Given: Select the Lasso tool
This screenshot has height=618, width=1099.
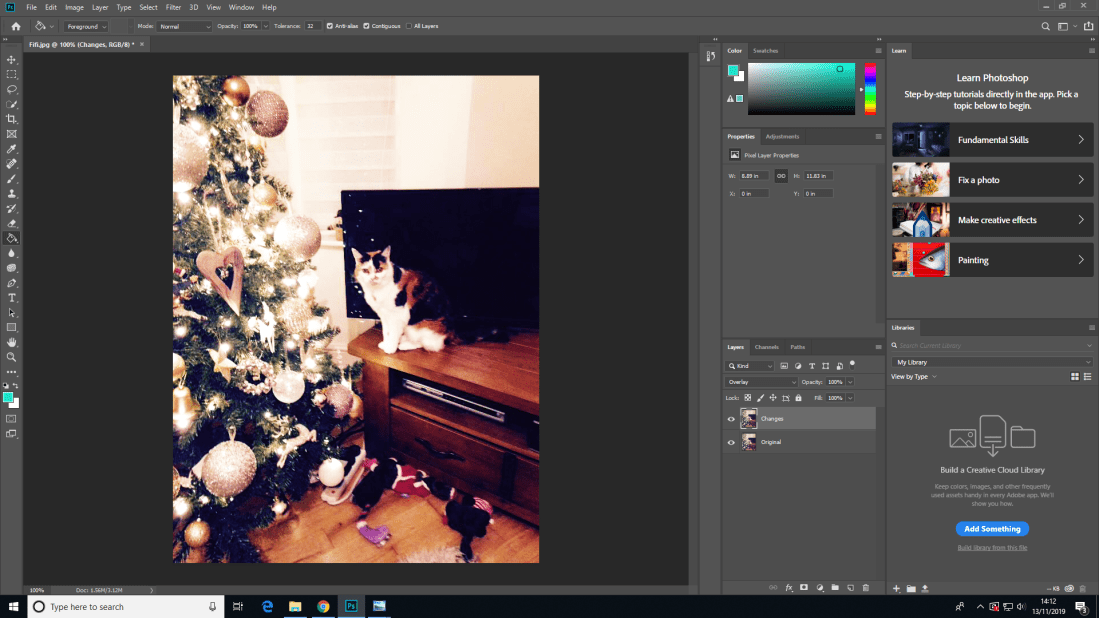Looking at the screenshot, I should click(x=12, y=89).
